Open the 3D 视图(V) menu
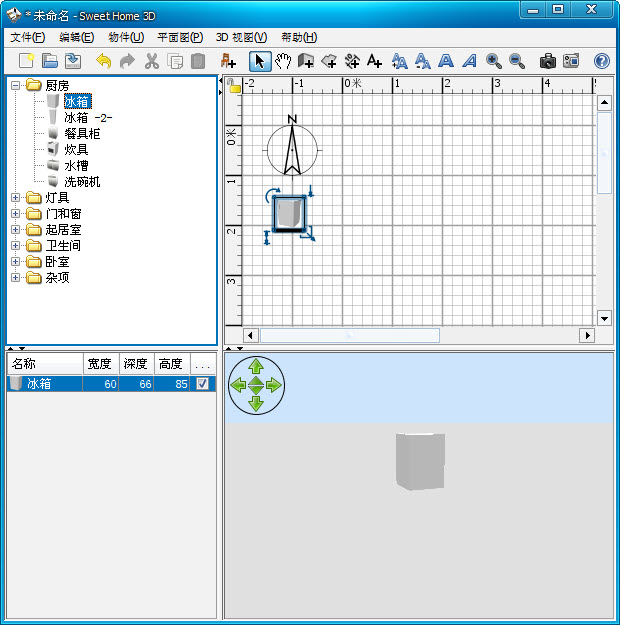This screenshot has width=620, height=625. 241,37
